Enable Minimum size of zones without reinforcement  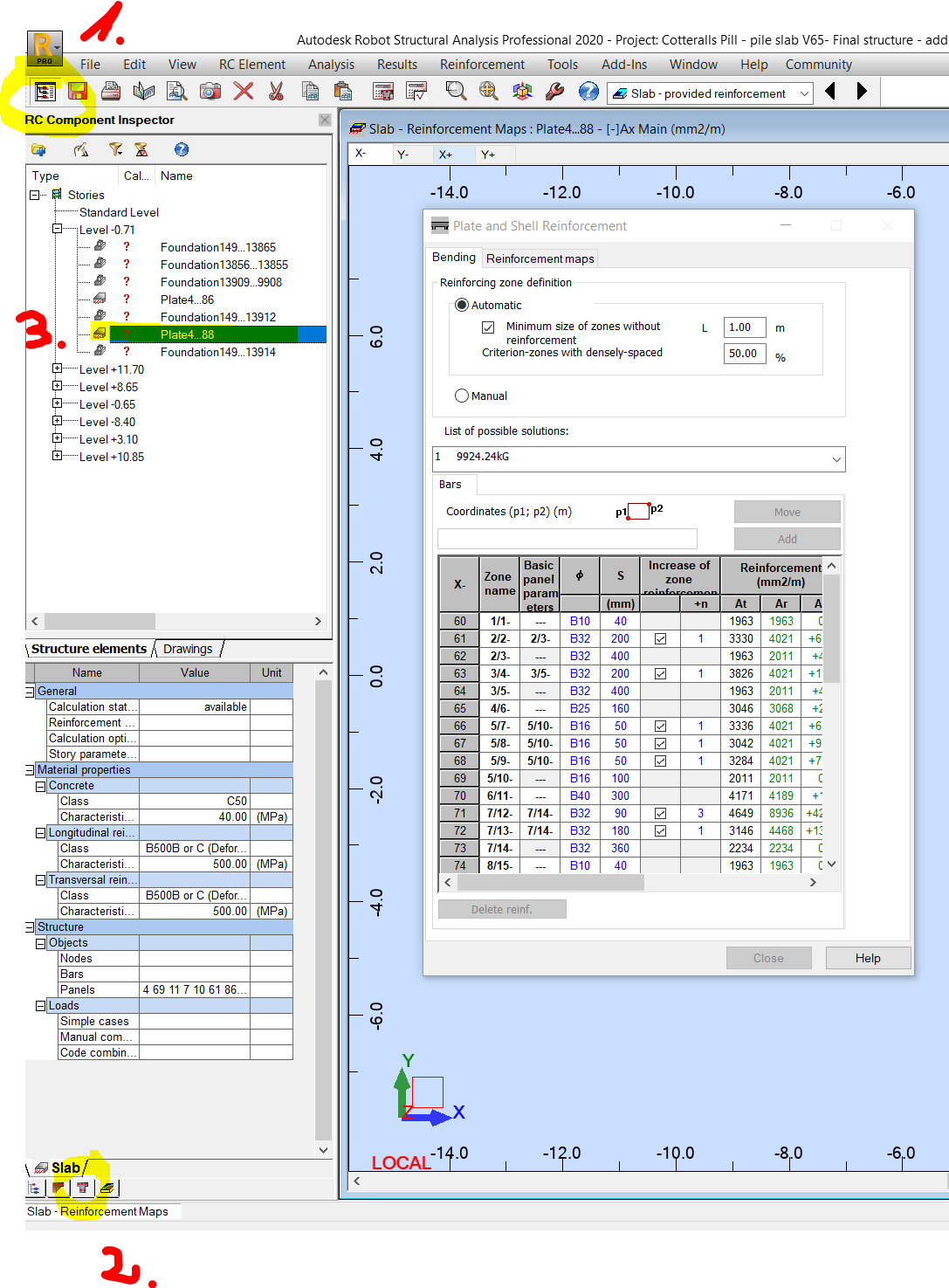click(489, 327)
